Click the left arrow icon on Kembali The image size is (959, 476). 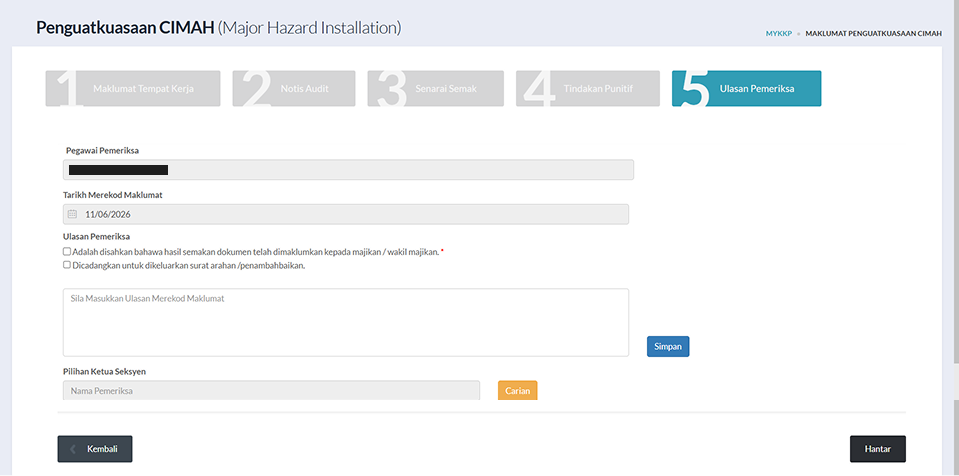pos(73,449)
